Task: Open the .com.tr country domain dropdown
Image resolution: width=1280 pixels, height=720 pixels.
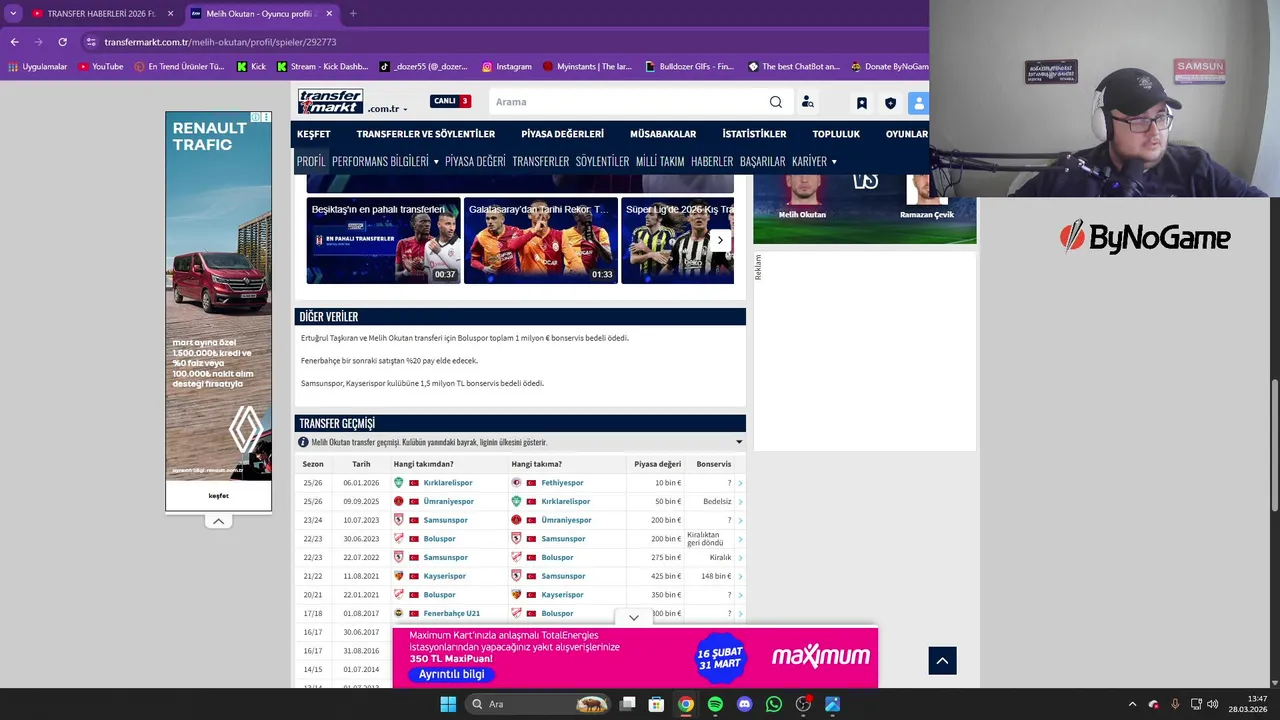Action: 387,109
